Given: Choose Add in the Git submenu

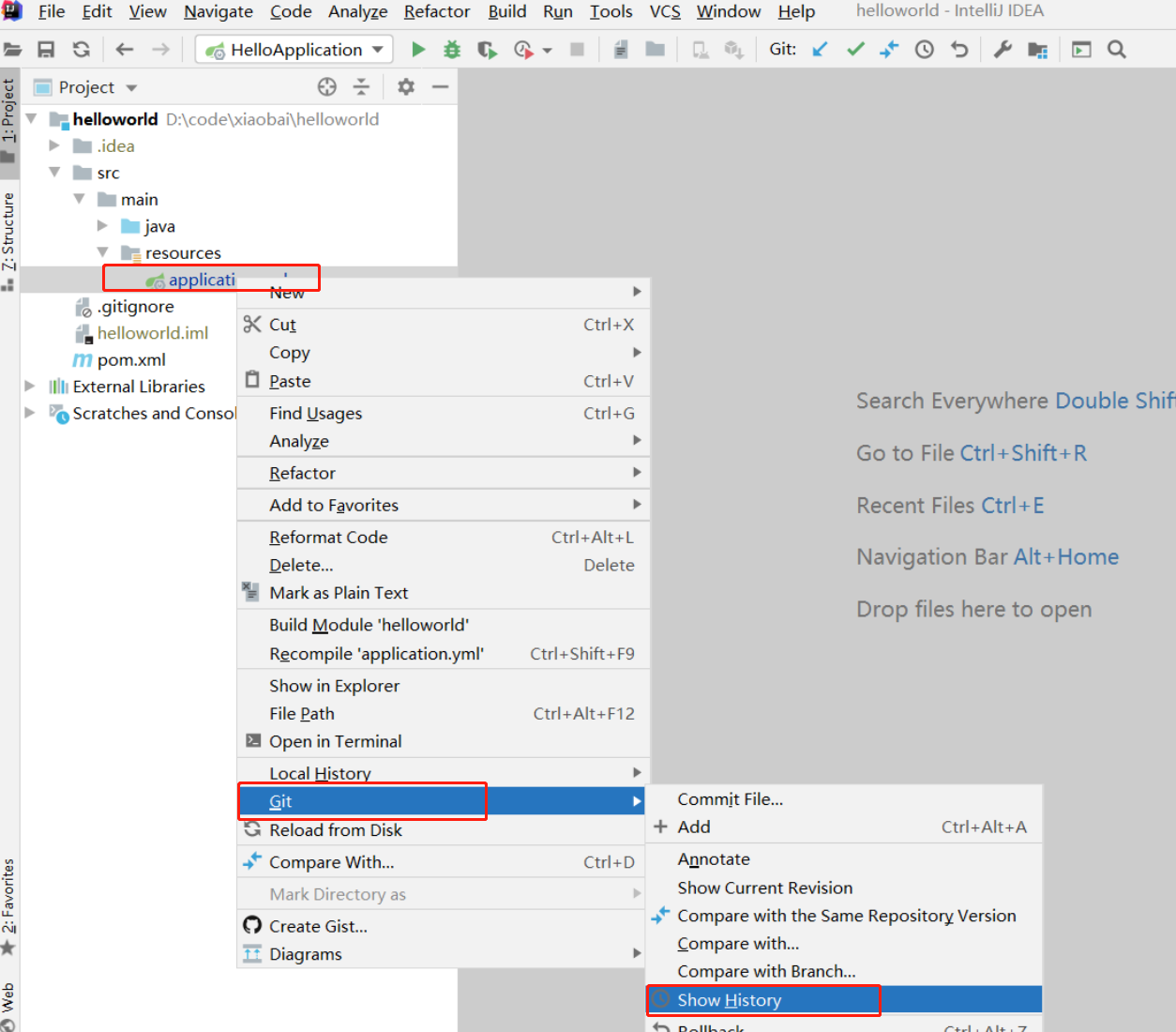Looking at the screenshot, I should pos(844,827).
